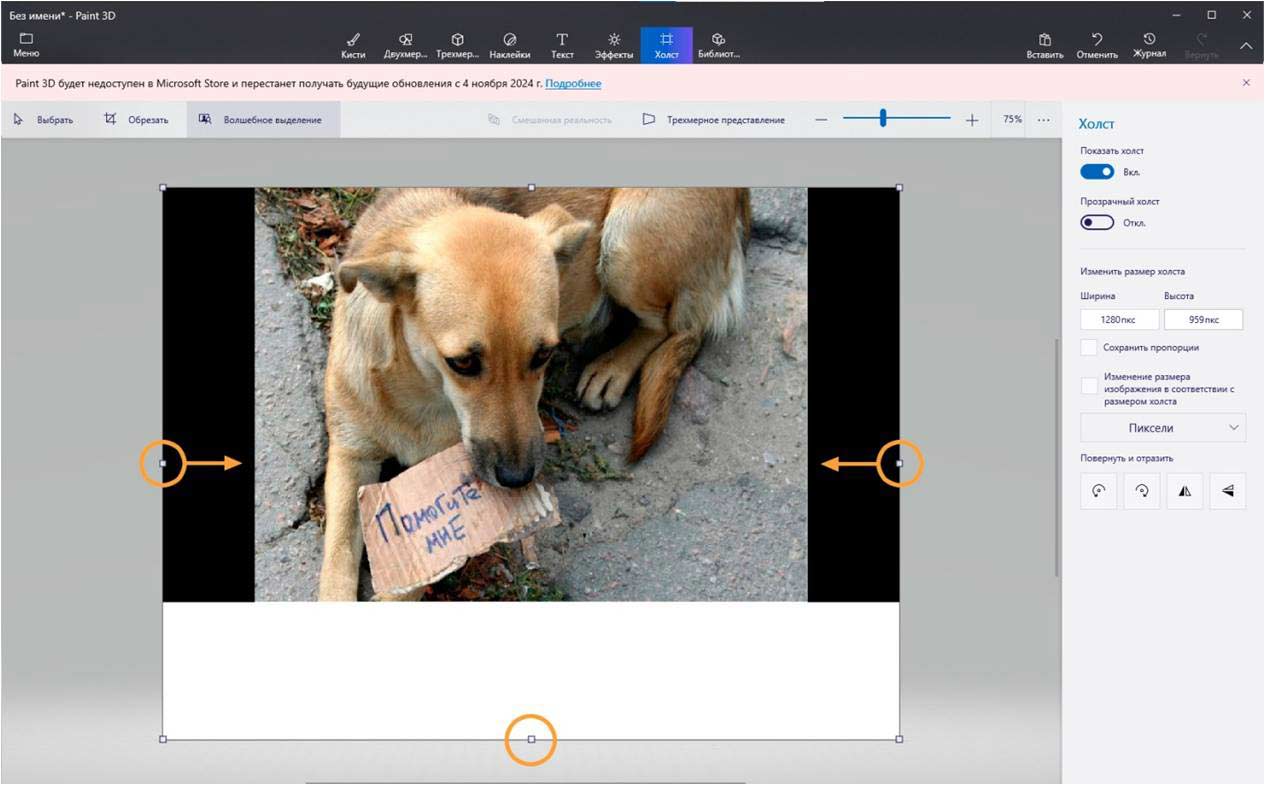Open the Двухмерные фигуры (2D shapes) tool
Viewport: 1265px width, 785px height.
(x=405, y=45)
